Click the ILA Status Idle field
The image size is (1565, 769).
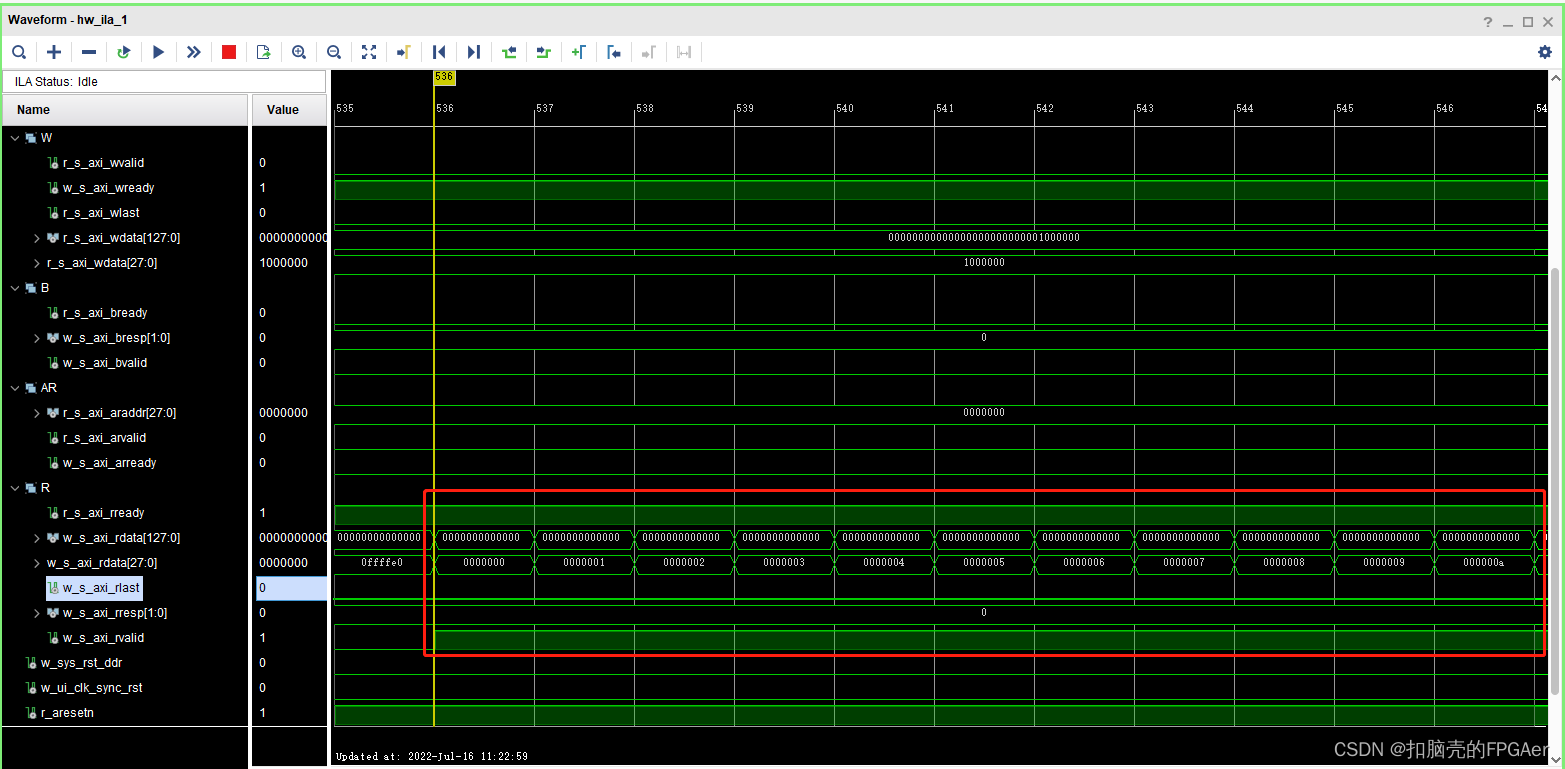click(165, 81)
